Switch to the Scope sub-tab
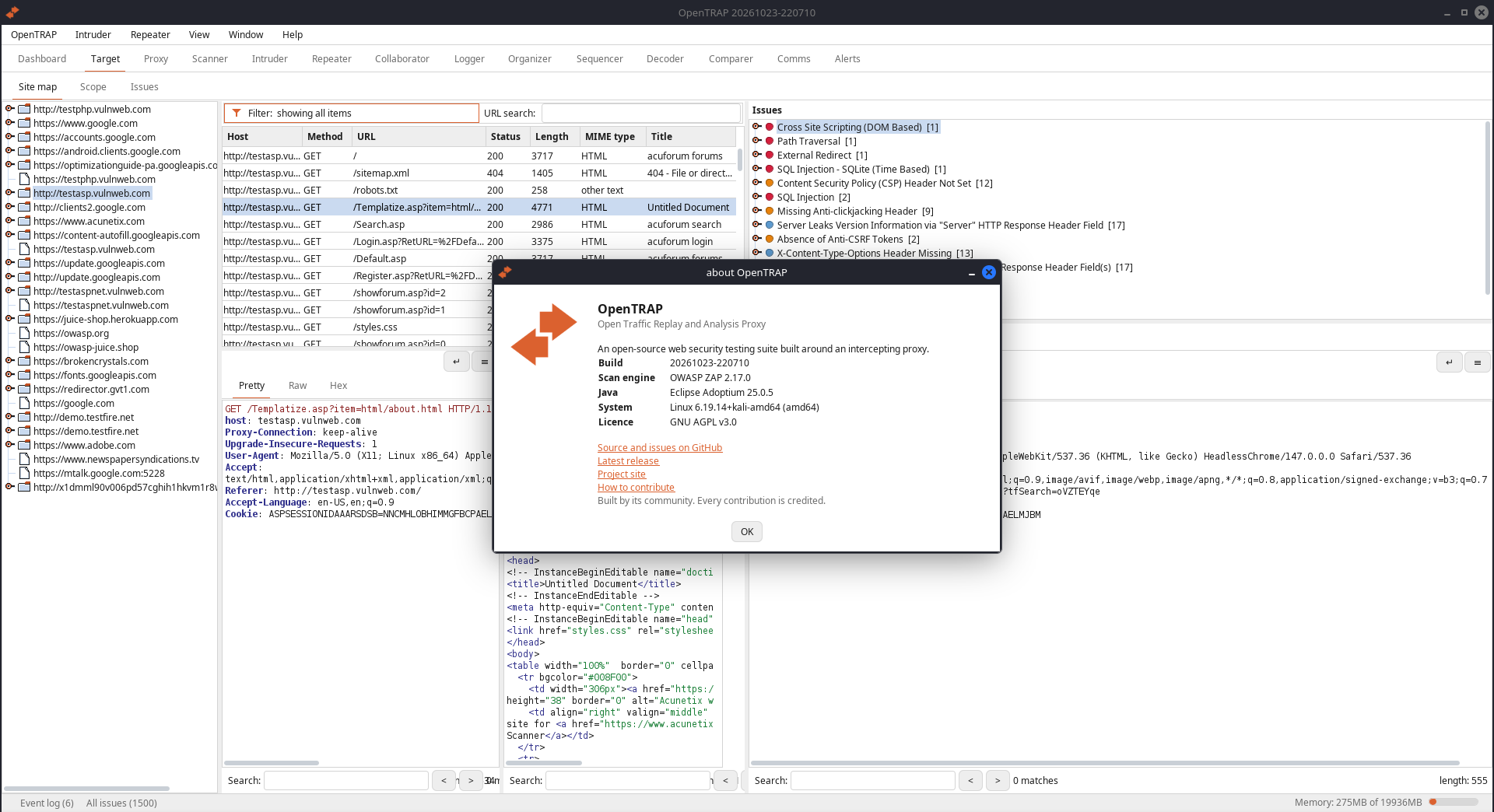 tap(93, 86)
